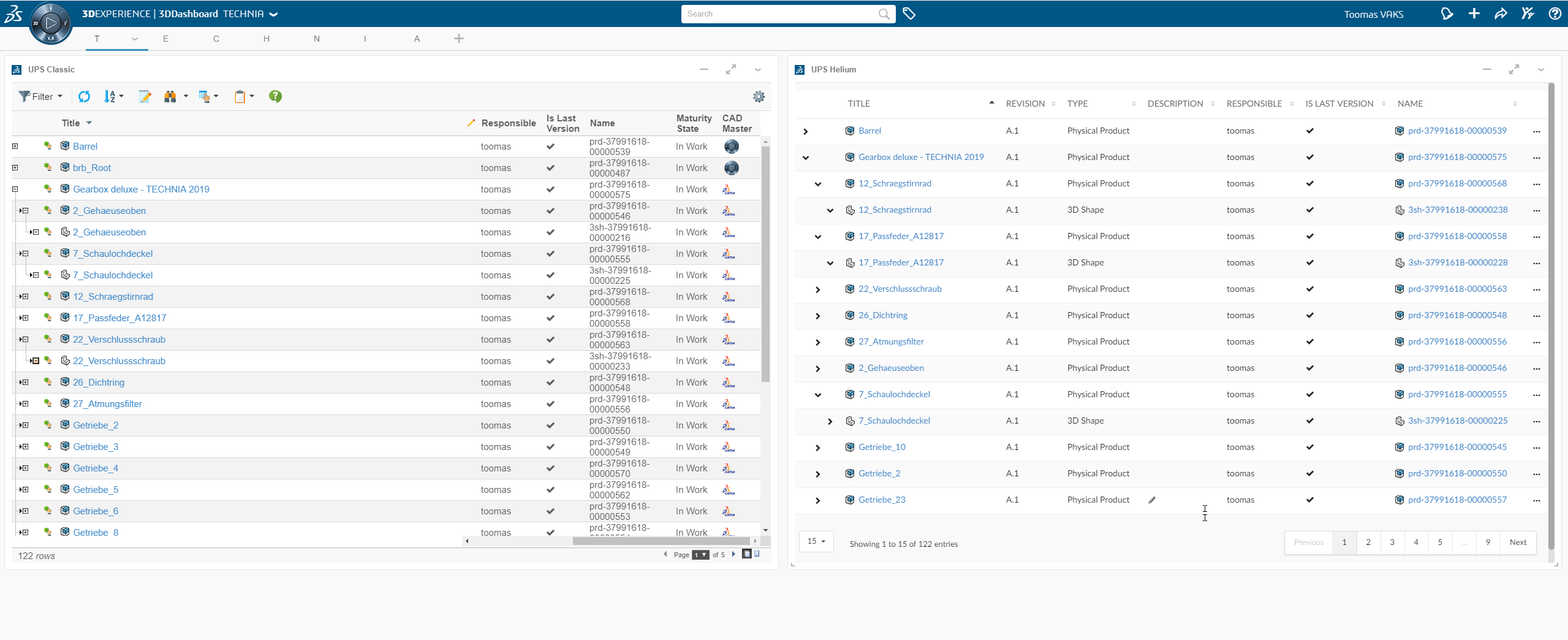The image size is (1568, 640).
Task: Click the share arrow icon in top bar
Action: click(x=1501, y=13)
